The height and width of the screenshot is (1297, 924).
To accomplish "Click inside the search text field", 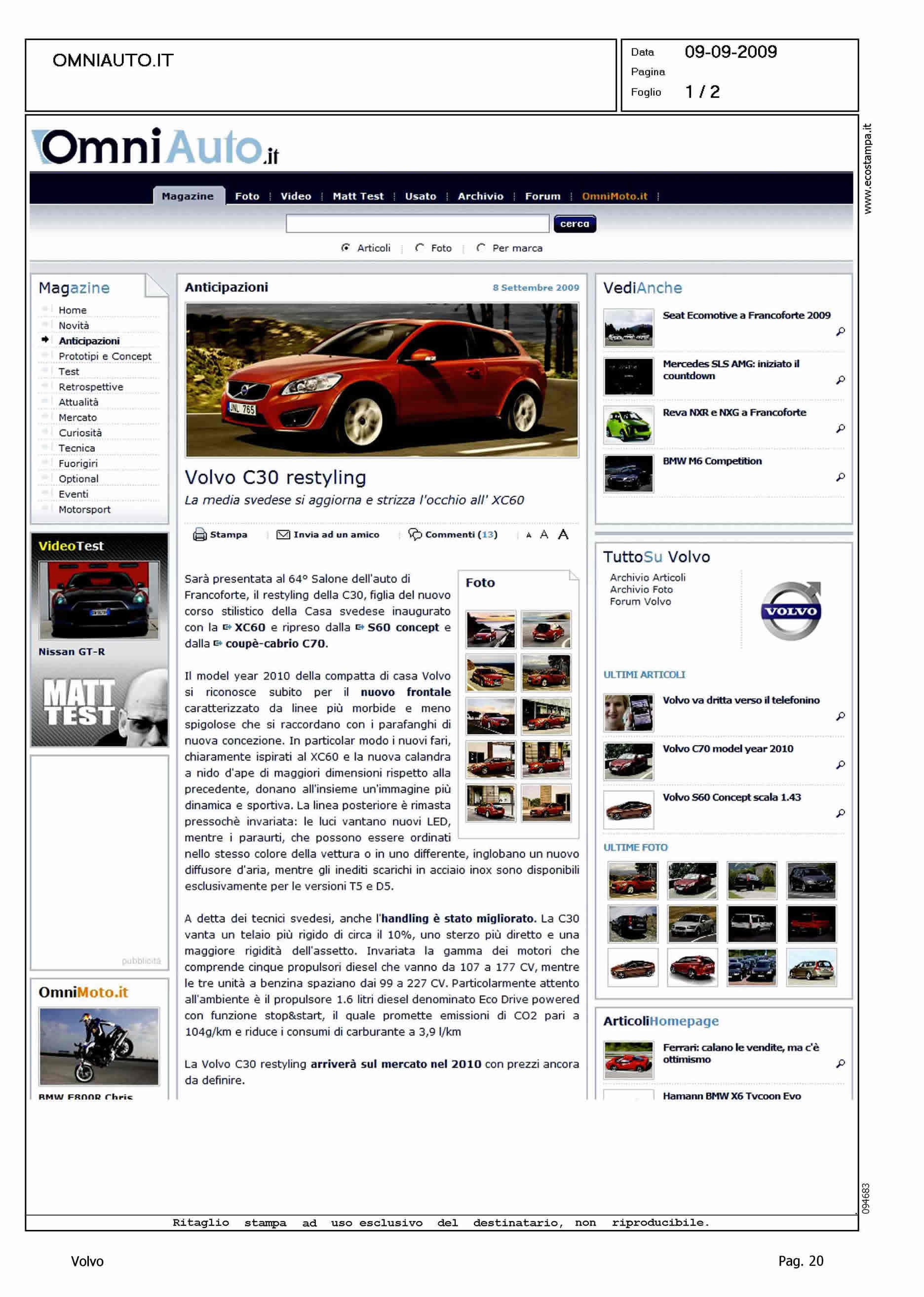I will click(x=417, y=224).
